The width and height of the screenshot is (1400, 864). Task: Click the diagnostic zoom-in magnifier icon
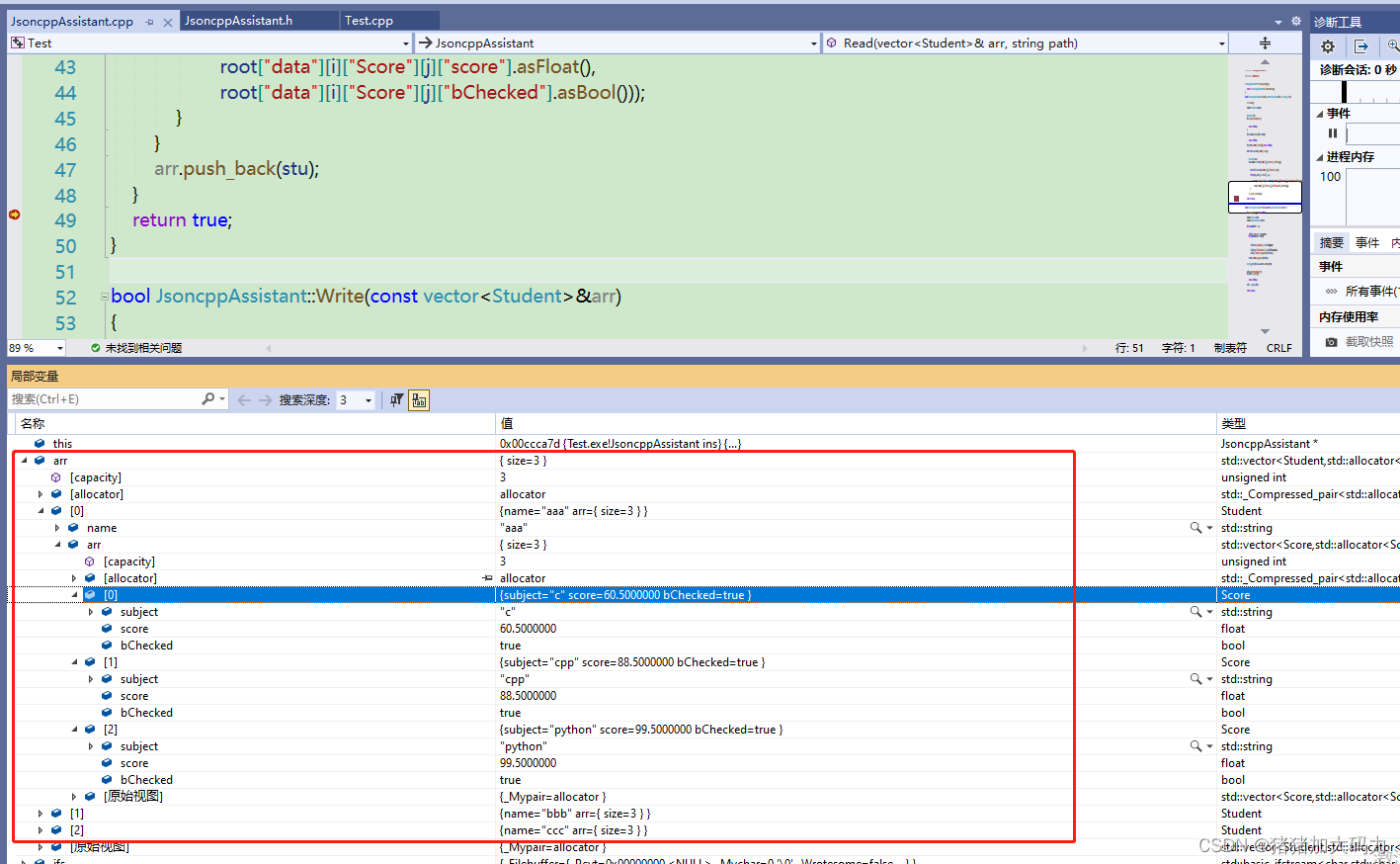coord(1392,46)
